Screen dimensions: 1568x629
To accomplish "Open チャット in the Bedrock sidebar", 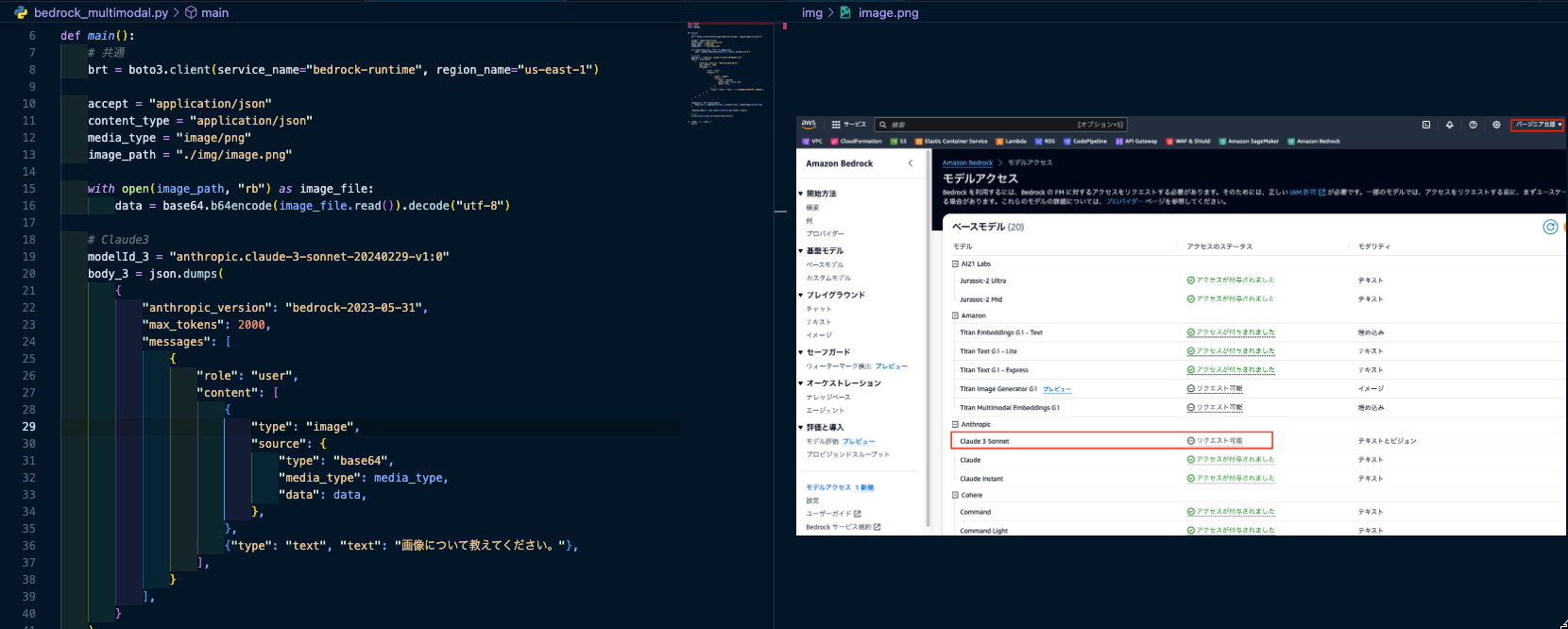I will 819,310.
